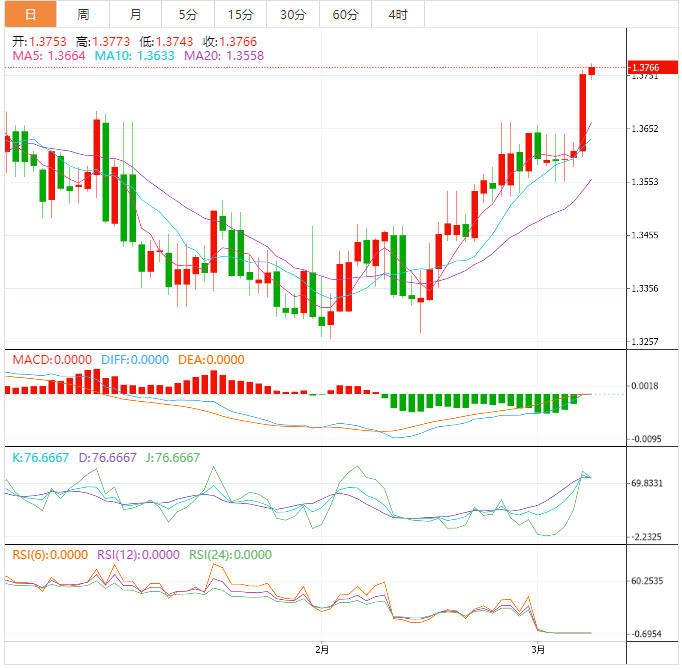
Task: Show the 30分 chart interval
Action: tap(293, 14)
